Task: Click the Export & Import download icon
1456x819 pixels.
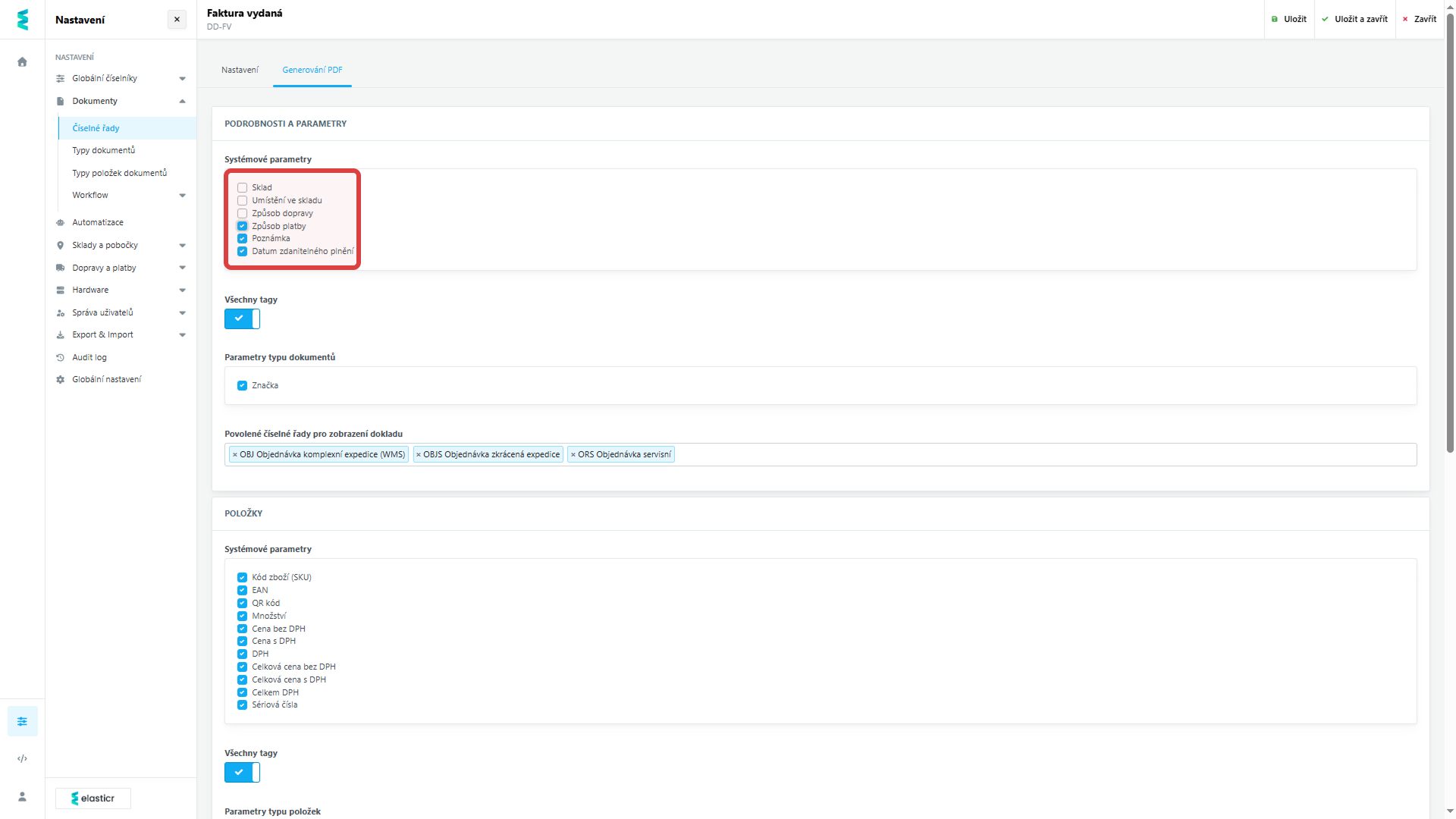Action: tap(60, 335)
